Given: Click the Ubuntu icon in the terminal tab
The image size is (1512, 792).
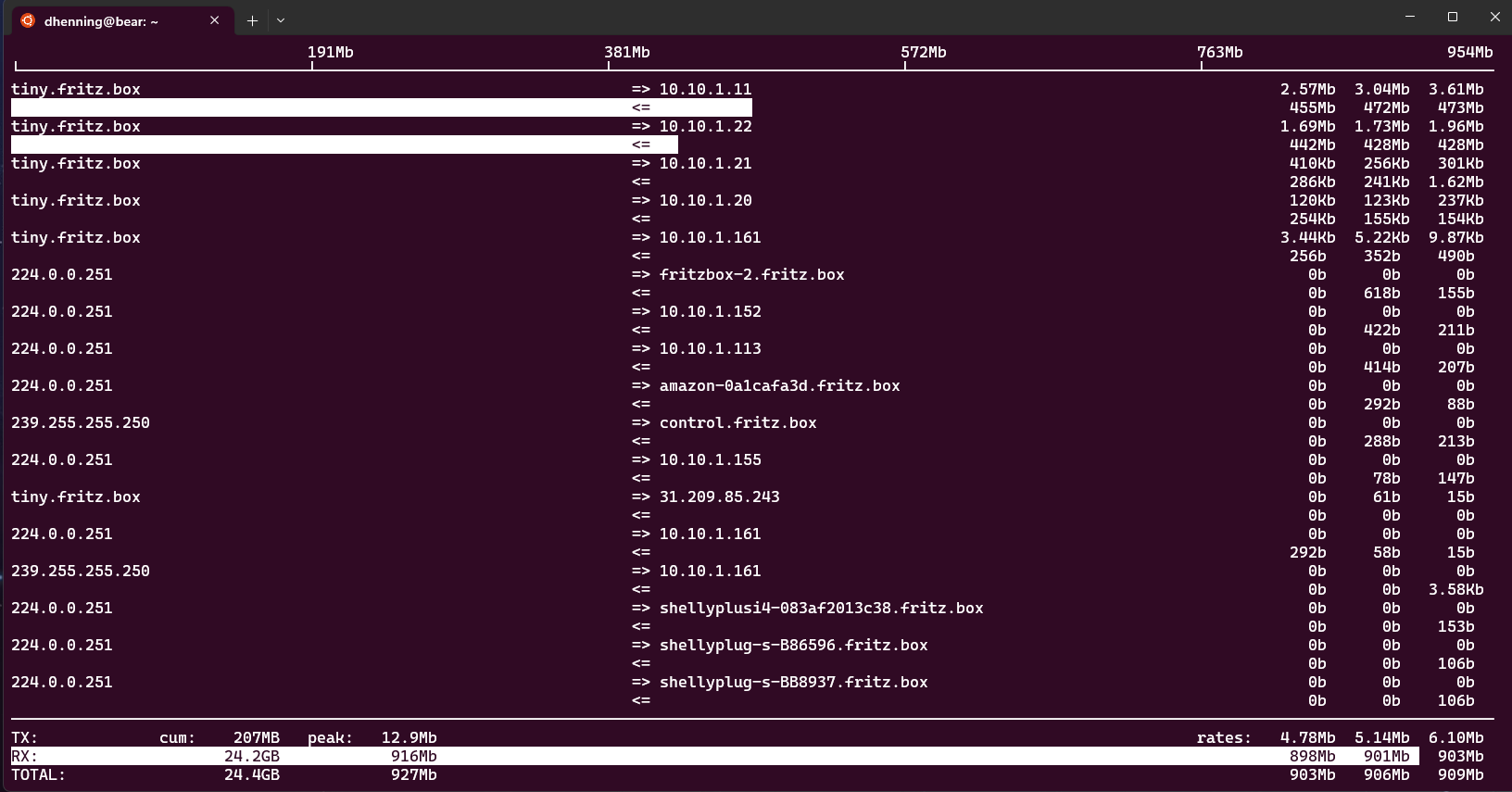Looking at the screenshot, I should 28,20.
